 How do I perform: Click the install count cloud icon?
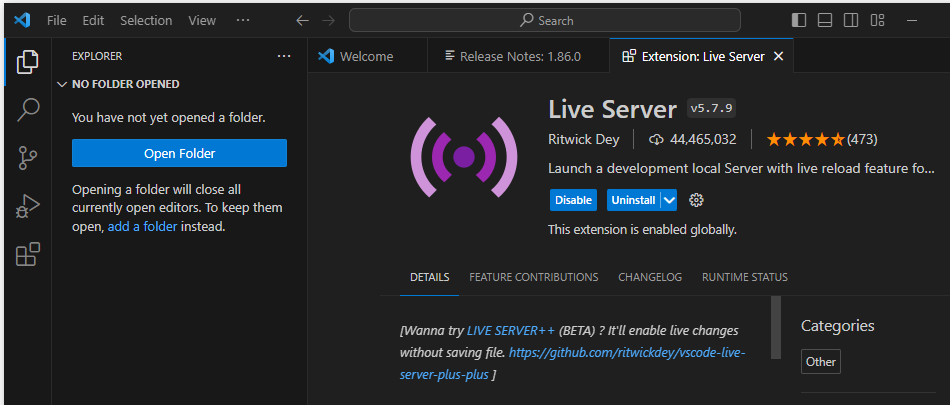click(x=656, y=140)
